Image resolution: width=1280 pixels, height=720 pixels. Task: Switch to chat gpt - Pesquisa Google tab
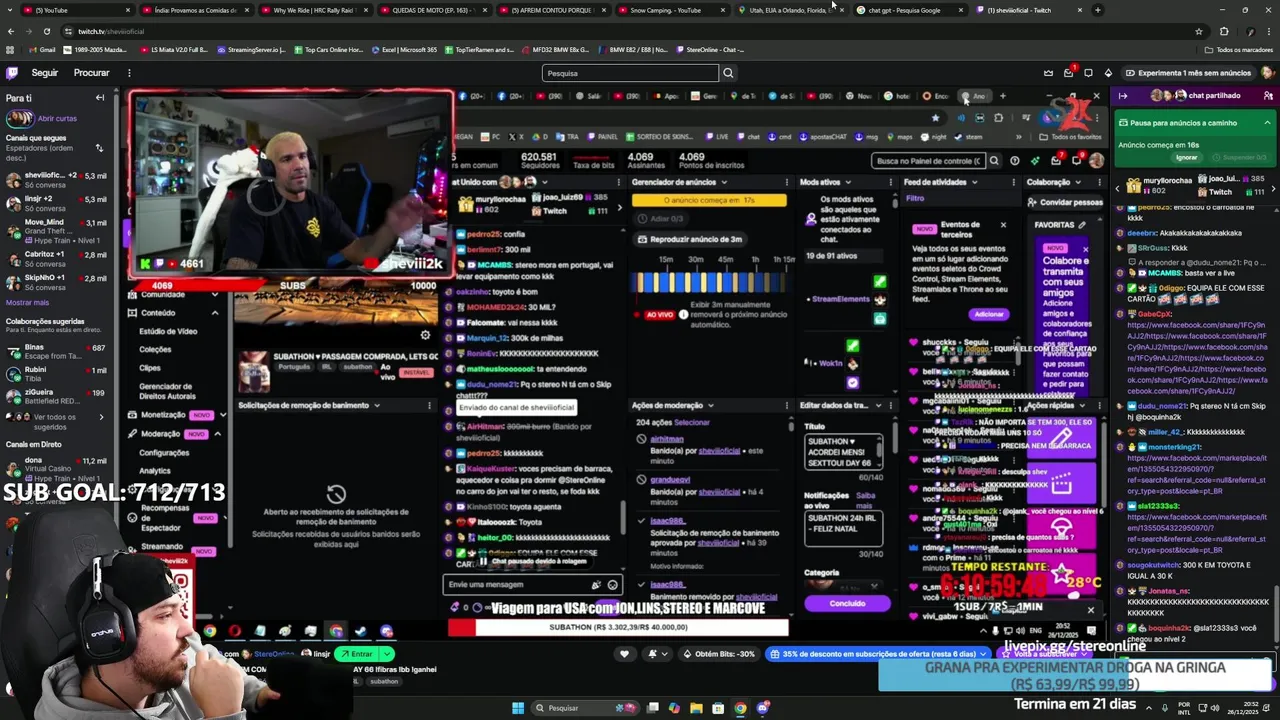pos(905,10)
